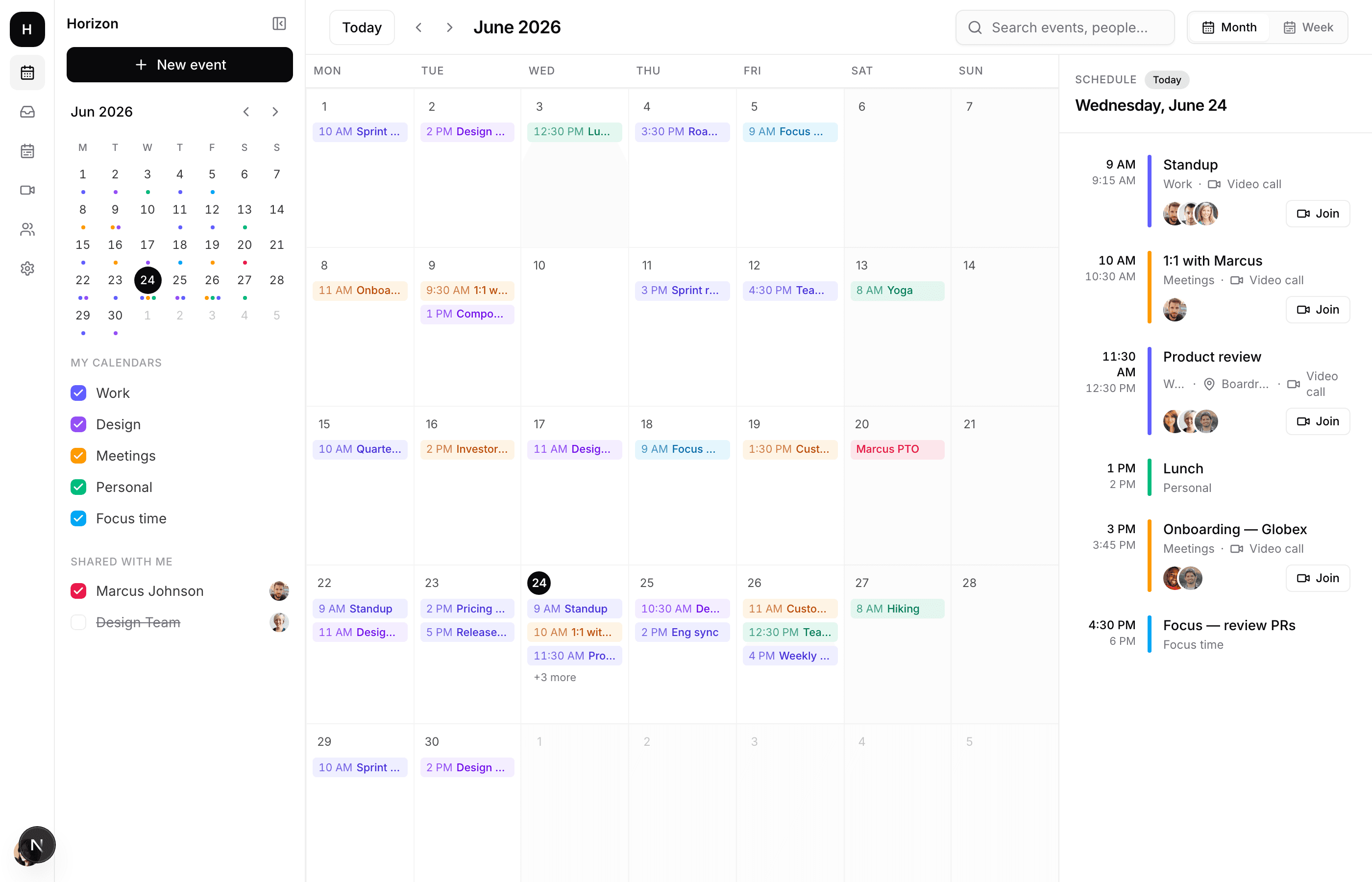This screenshot has width=1372, height=882.
Task: Join the Onboarding — Globex video call
Action: pos(1318,579)
